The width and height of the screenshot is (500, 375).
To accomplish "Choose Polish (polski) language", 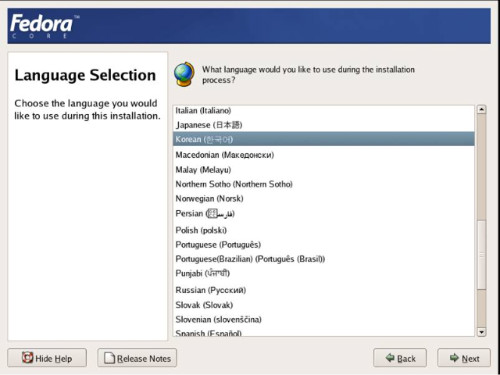I will pyautogui.click(x=323, y=230).
